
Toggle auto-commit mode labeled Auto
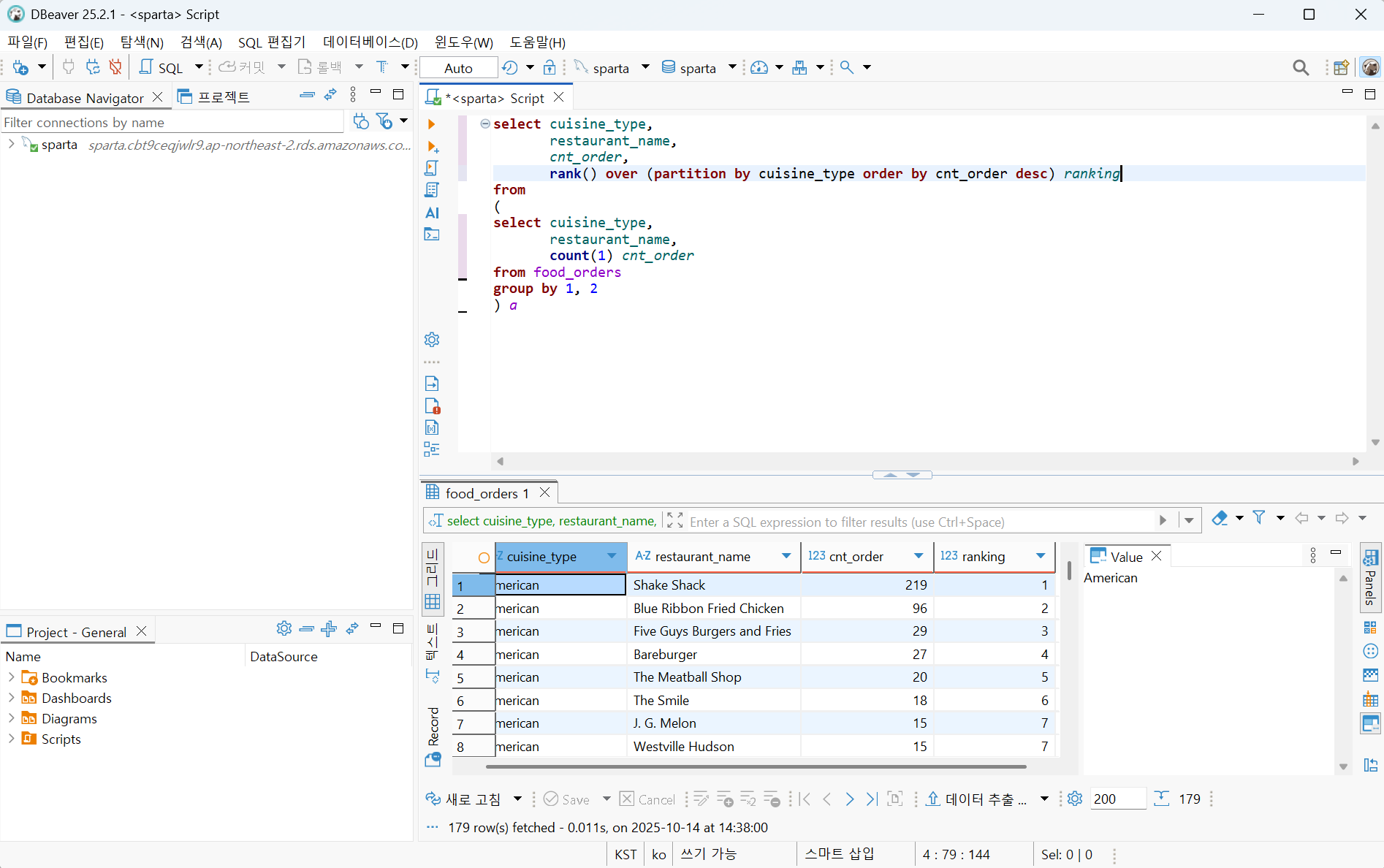tap(458, 68)
